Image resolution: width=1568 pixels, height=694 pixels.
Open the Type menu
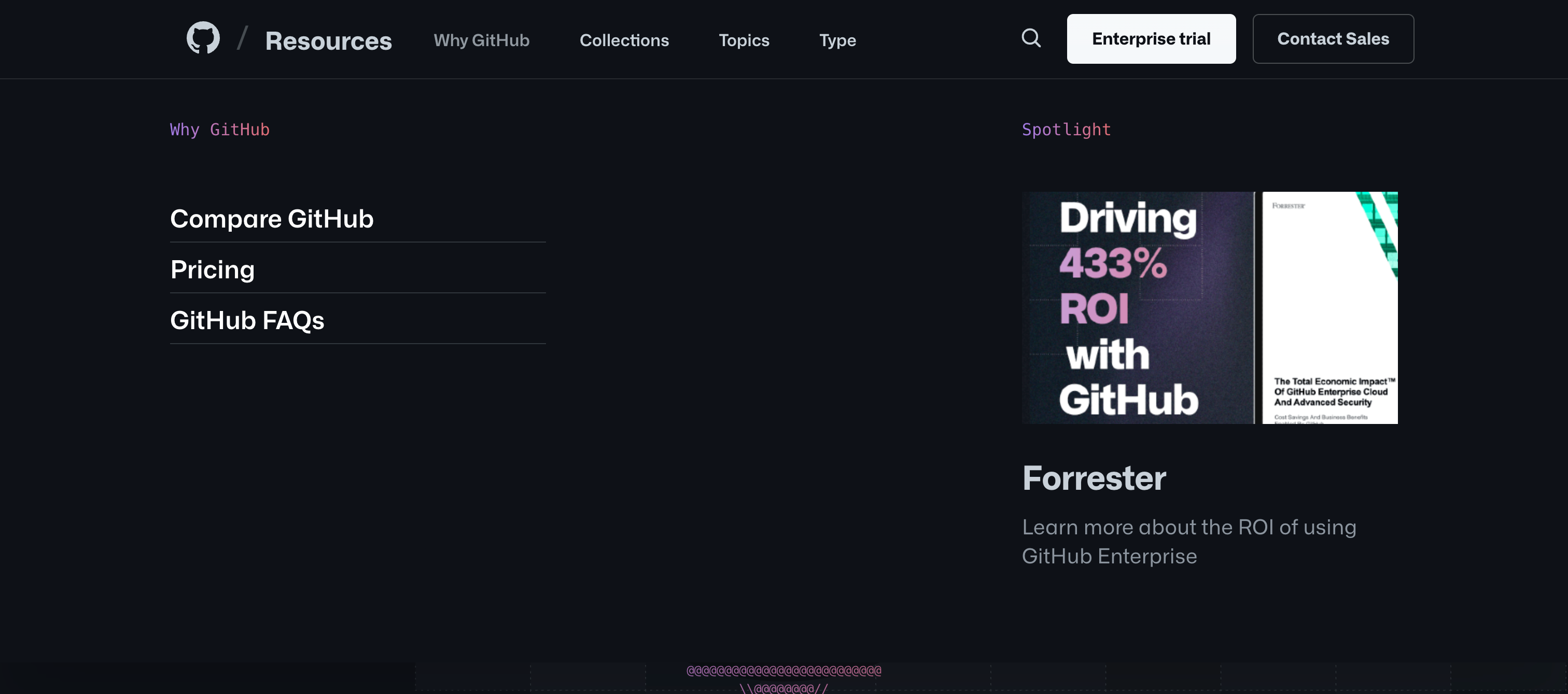coord(837,40)
